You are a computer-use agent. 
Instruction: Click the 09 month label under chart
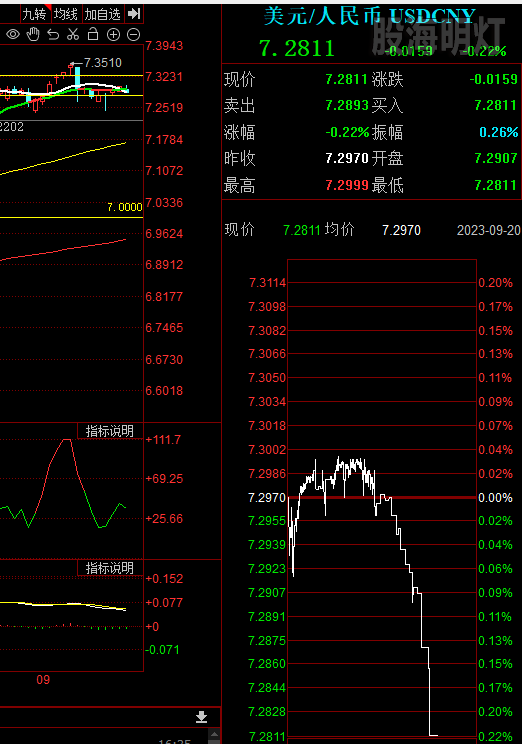tap(43, 679)
